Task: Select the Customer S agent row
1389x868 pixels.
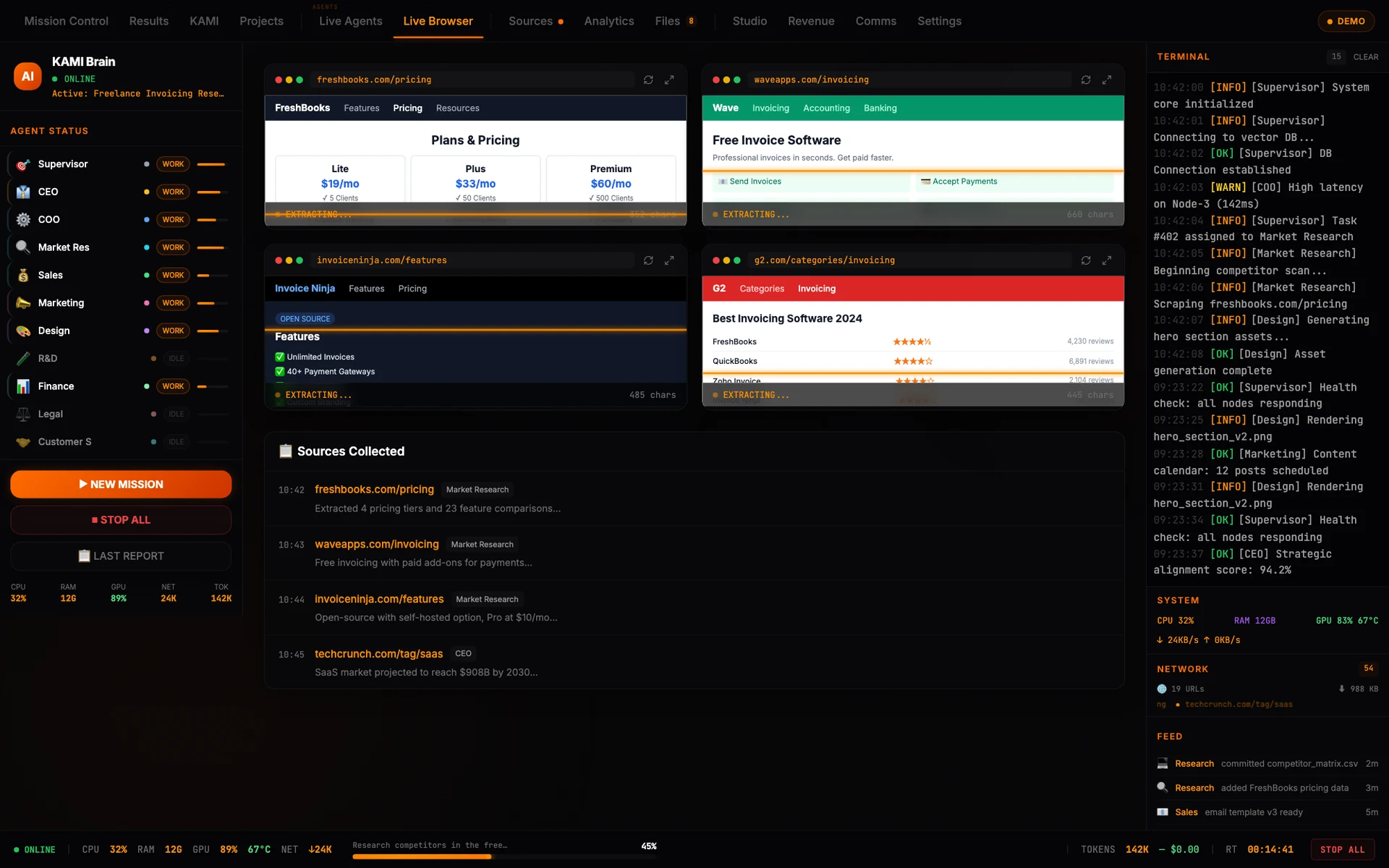Action: [121, 442]
